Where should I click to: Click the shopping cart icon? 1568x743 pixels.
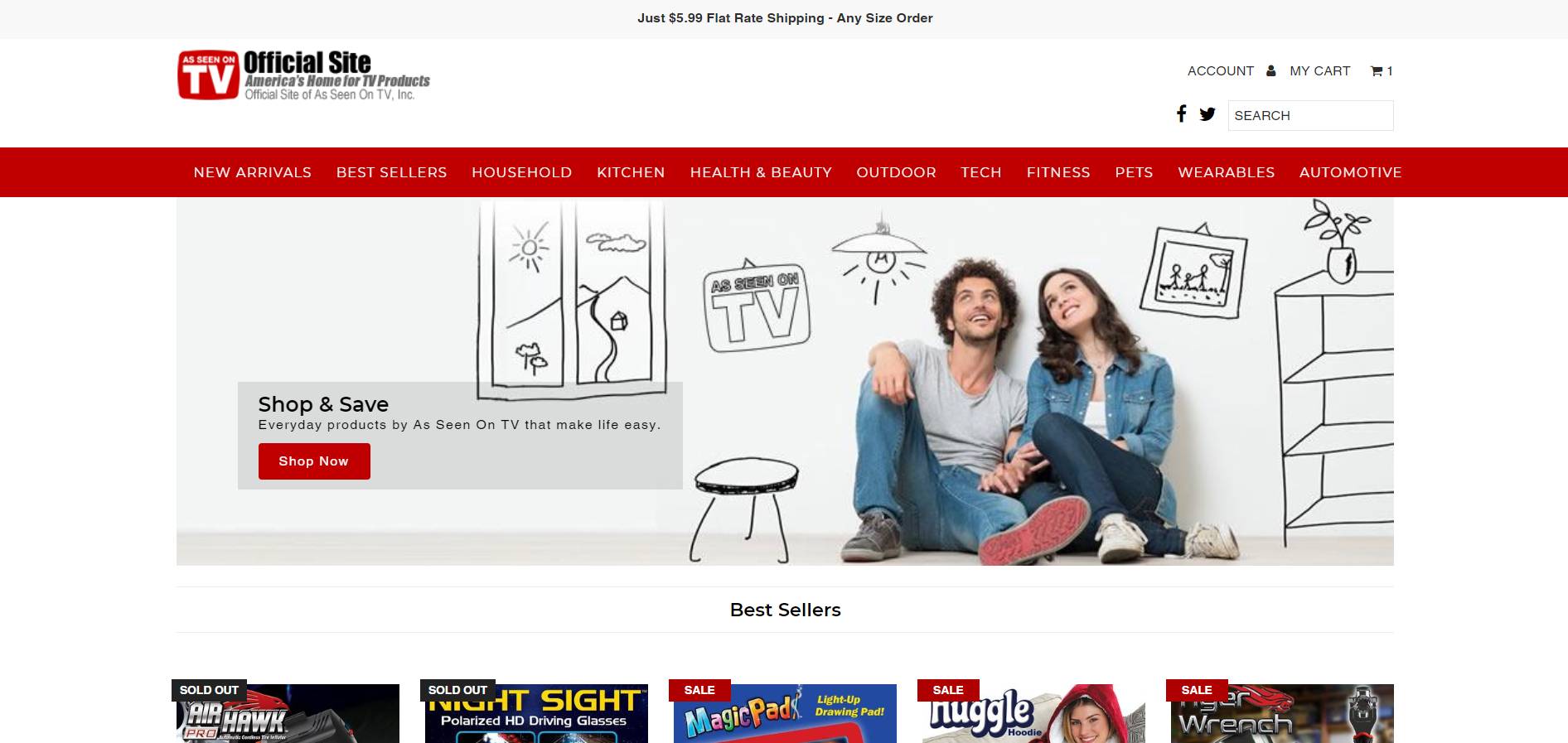(1376, 71)
